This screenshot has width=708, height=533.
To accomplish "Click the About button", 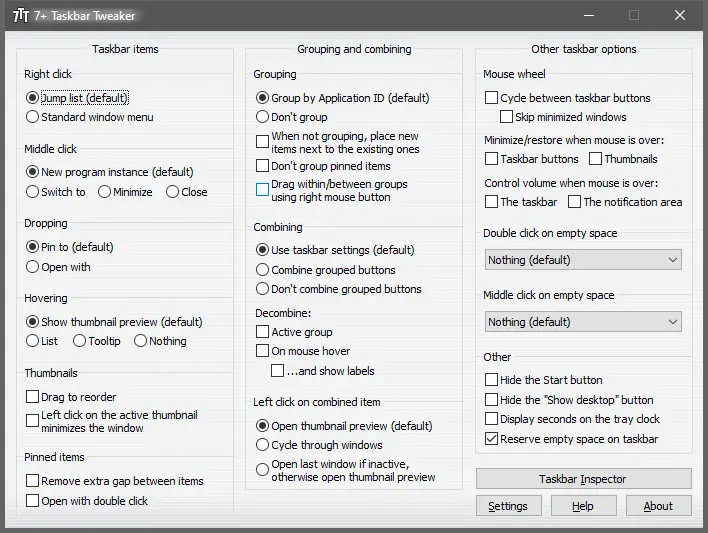I will 658,506.
